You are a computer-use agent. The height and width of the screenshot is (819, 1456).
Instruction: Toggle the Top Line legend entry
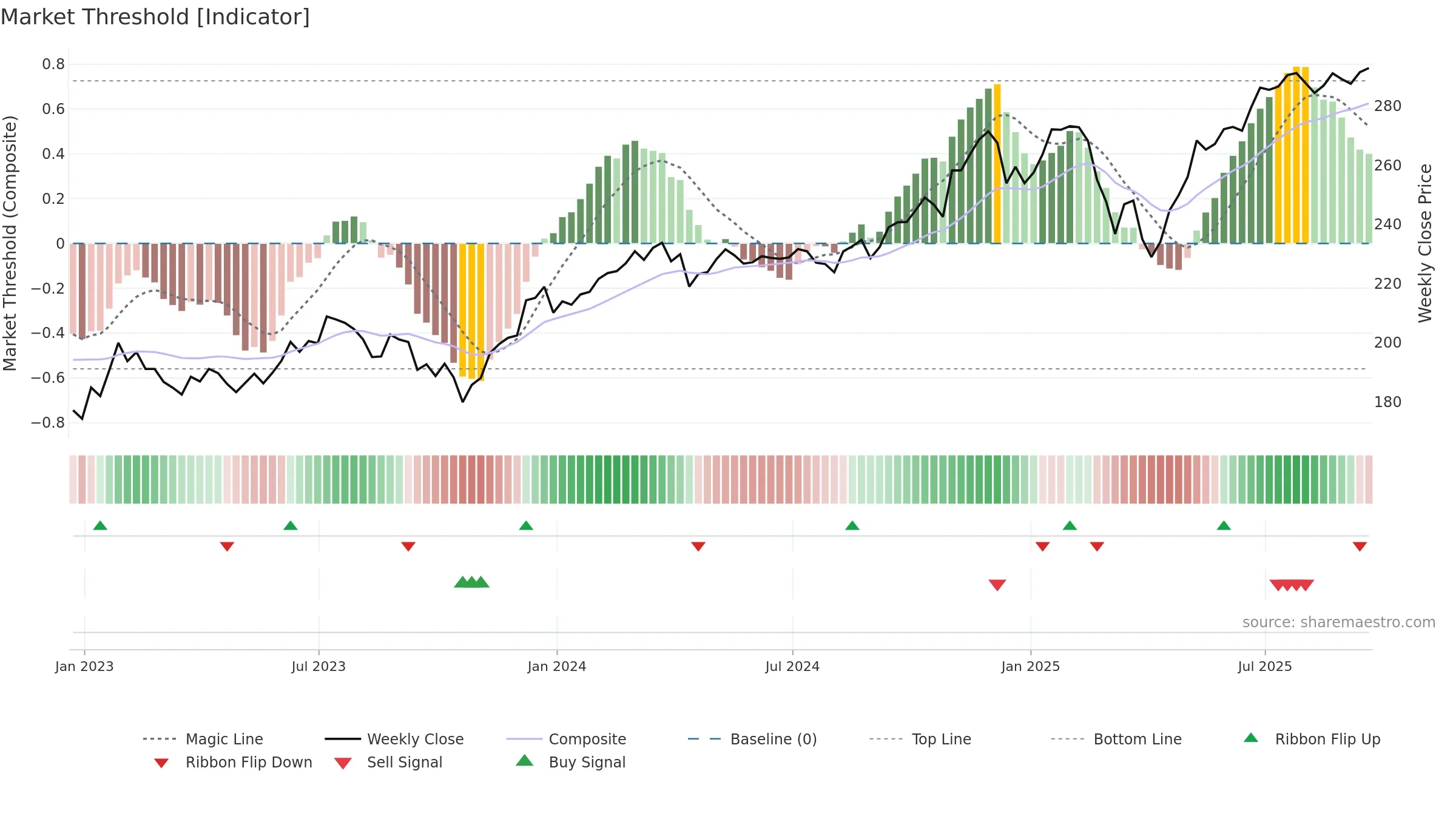tap(920, 739)
